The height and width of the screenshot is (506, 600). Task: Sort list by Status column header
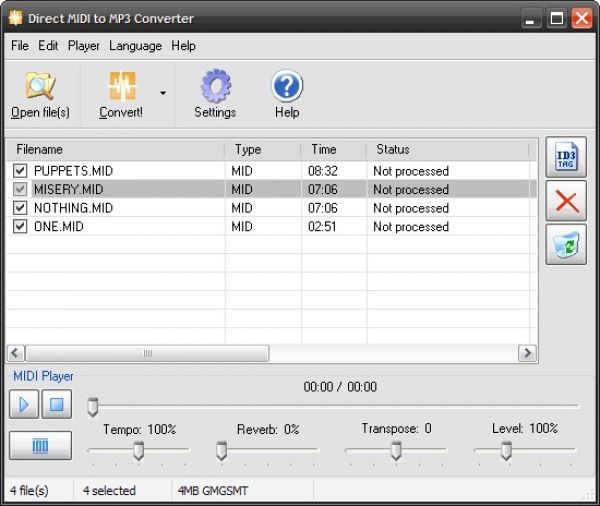(448, 150)
